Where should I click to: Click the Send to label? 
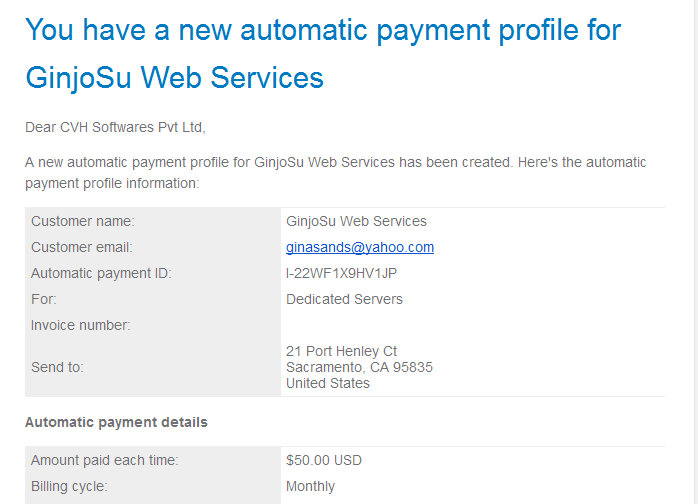[x=57, y=367]
